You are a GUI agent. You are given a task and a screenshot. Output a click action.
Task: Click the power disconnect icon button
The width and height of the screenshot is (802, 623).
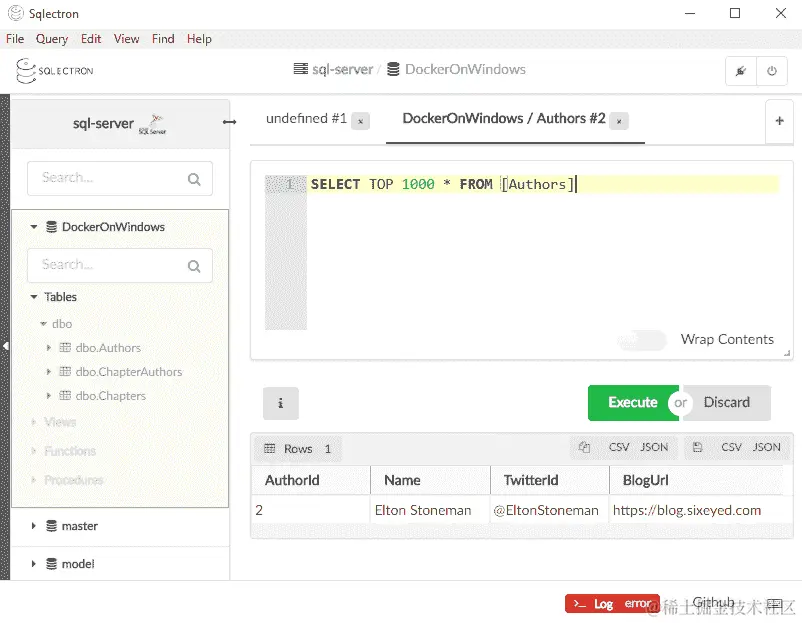[772, 71]
